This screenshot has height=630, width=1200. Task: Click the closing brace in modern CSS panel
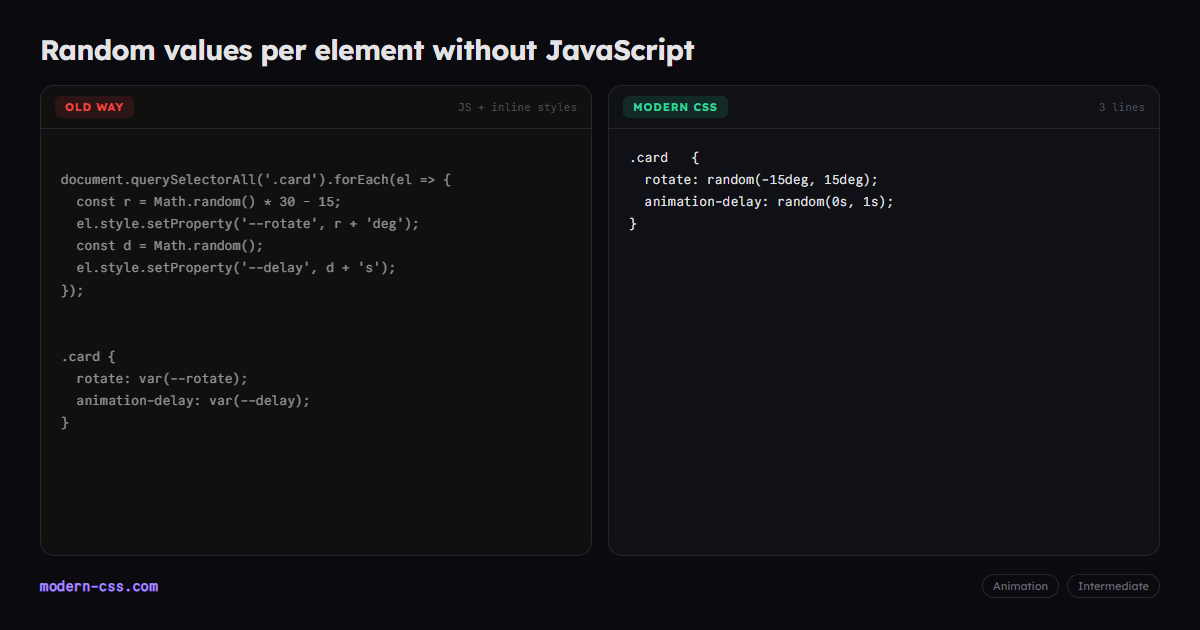click(633, 224)
